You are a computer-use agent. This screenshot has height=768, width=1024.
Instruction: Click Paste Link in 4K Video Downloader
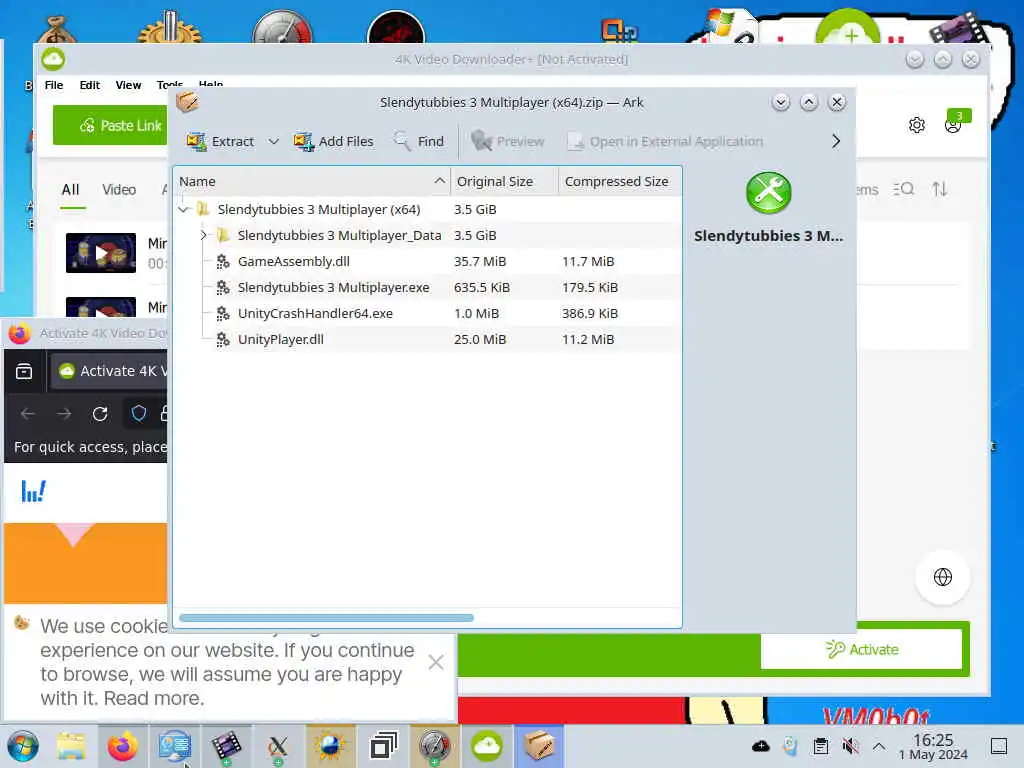pos(111,125)
